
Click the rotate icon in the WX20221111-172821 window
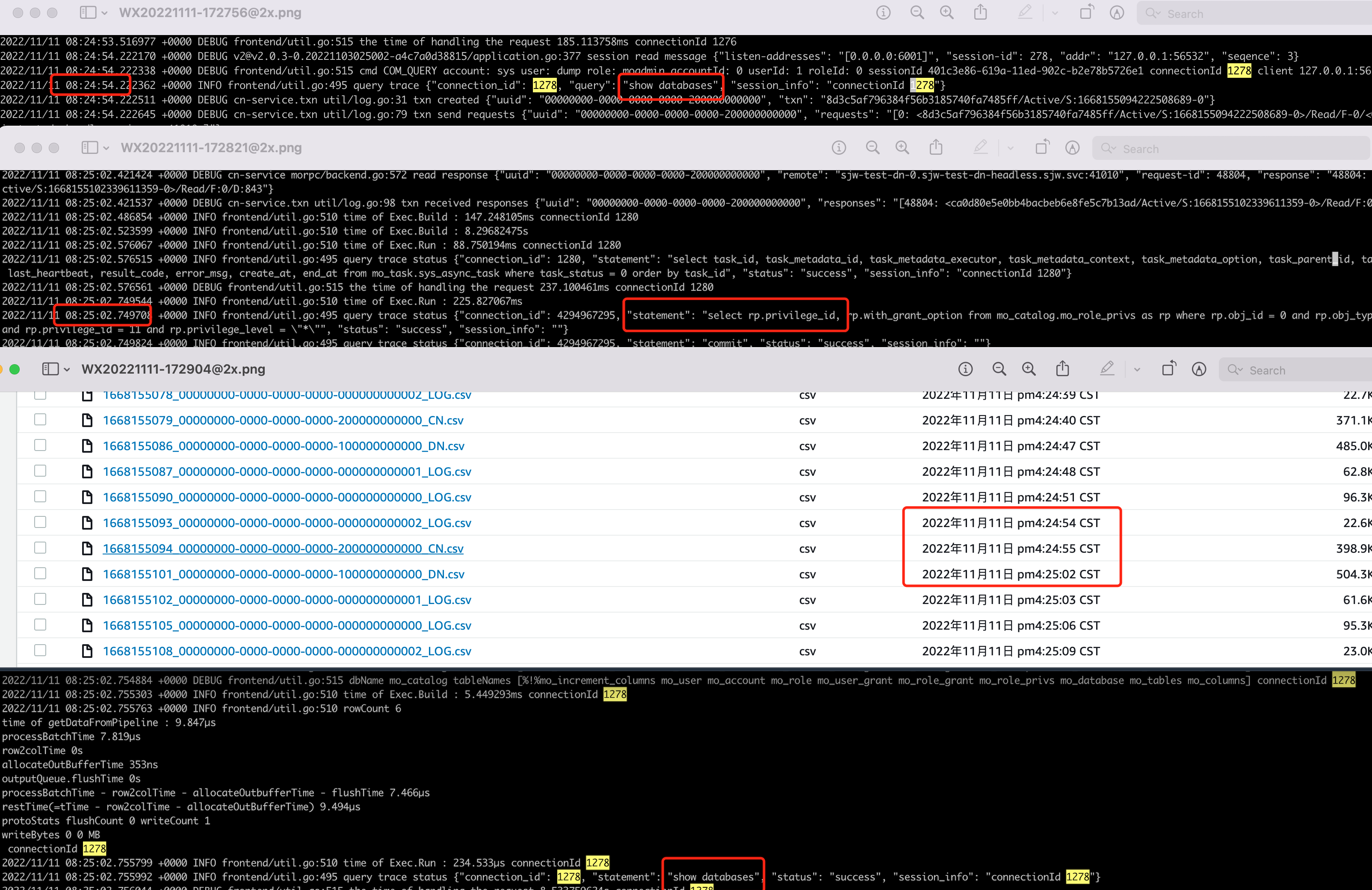coord(1042,147)
